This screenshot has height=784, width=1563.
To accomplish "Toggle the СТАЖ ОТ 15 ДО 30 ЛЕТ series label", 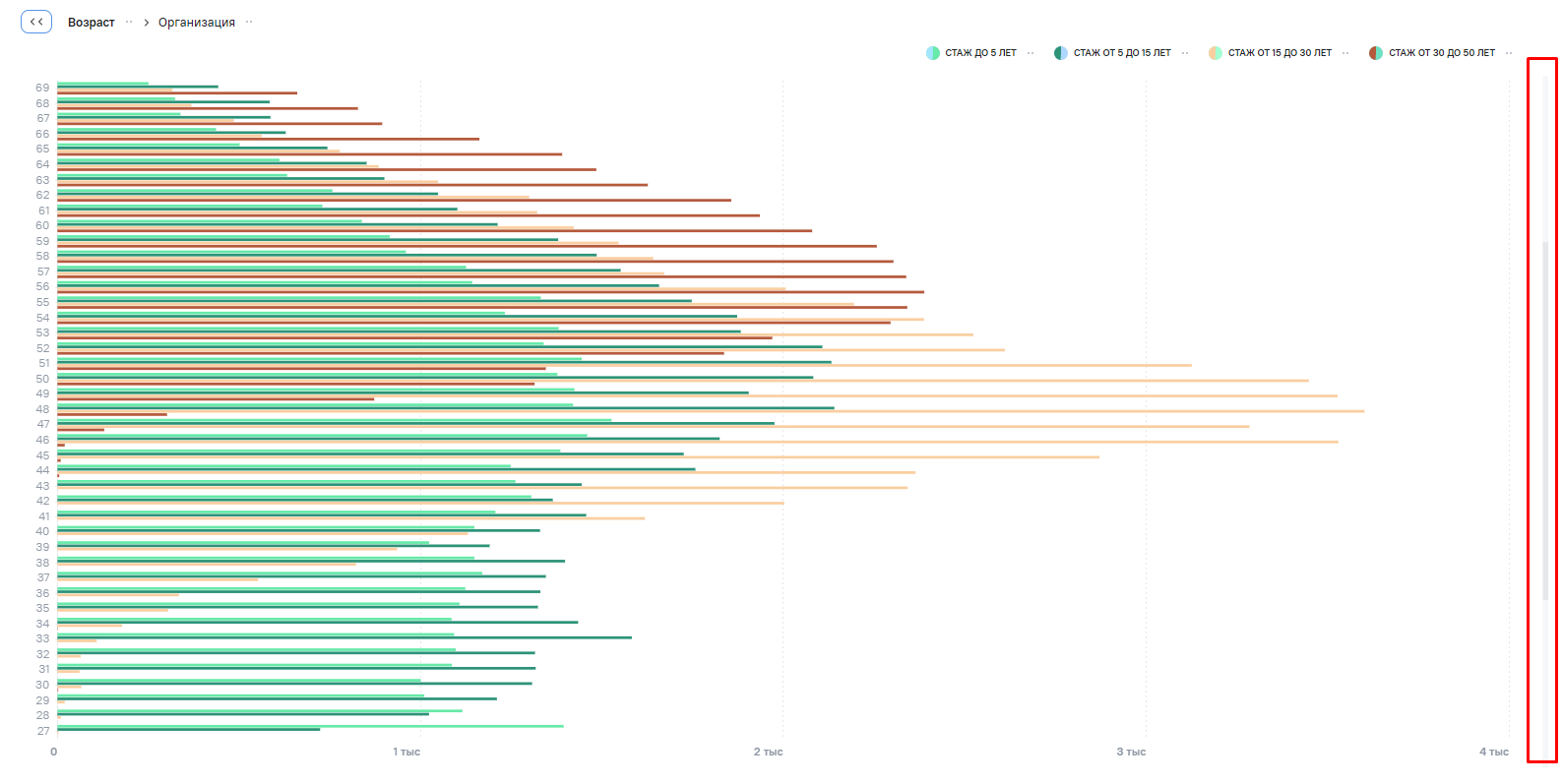I will coord(1280,53).
